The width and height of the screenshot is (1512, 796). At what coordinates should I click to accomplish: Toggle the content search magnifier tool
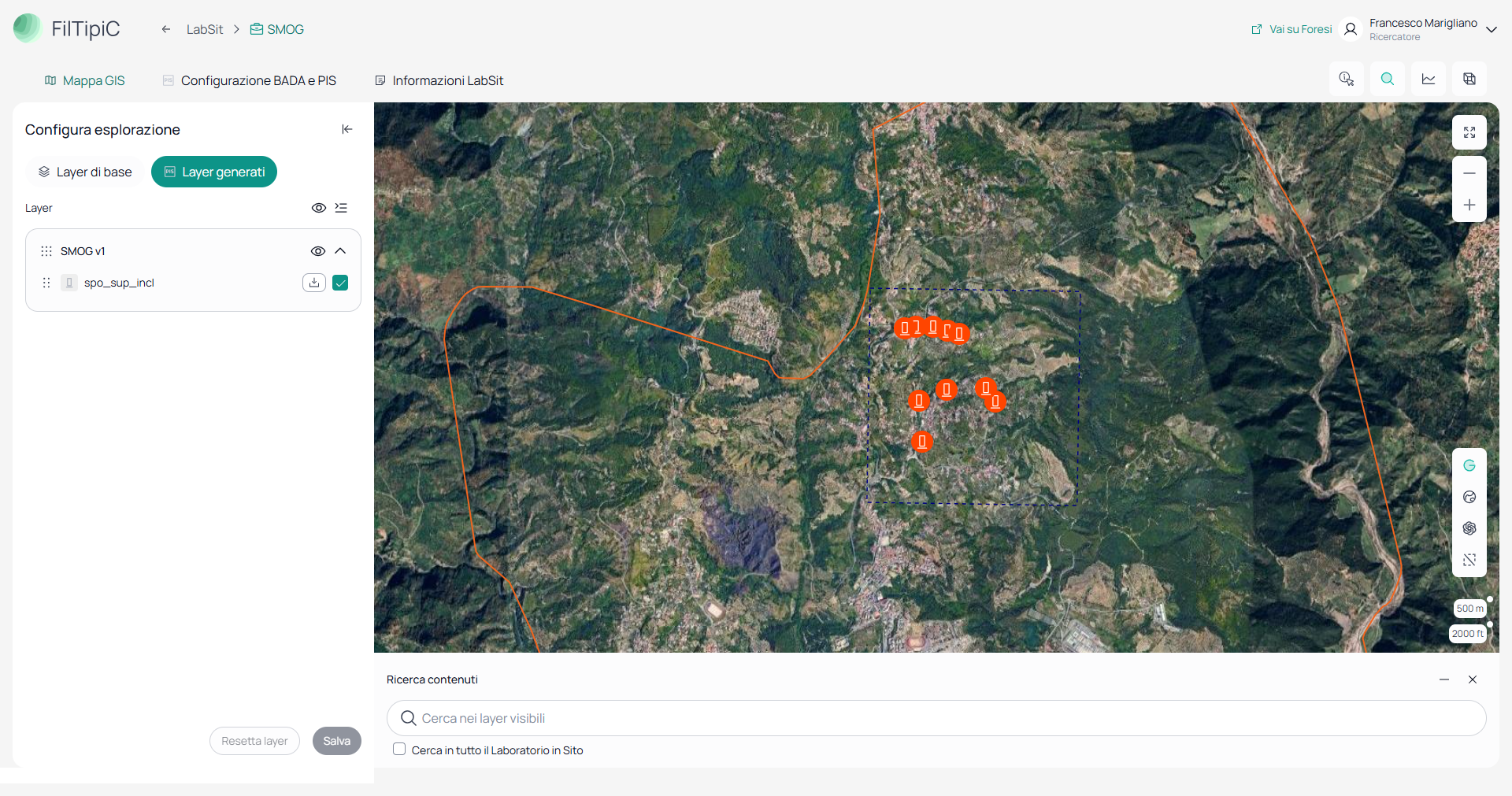pyautogui.click(x=1388, y=79)
